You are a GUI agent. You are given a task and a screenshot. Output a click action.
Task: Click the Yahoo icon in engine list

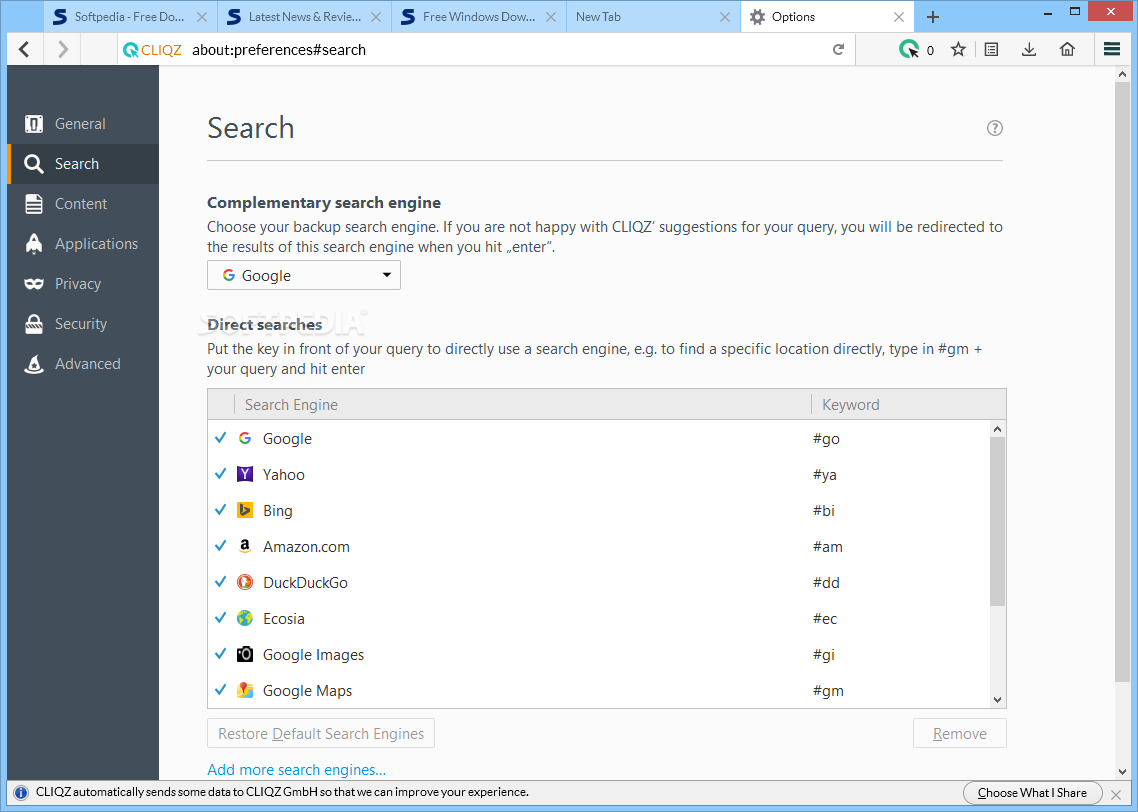tap(245, 475)
